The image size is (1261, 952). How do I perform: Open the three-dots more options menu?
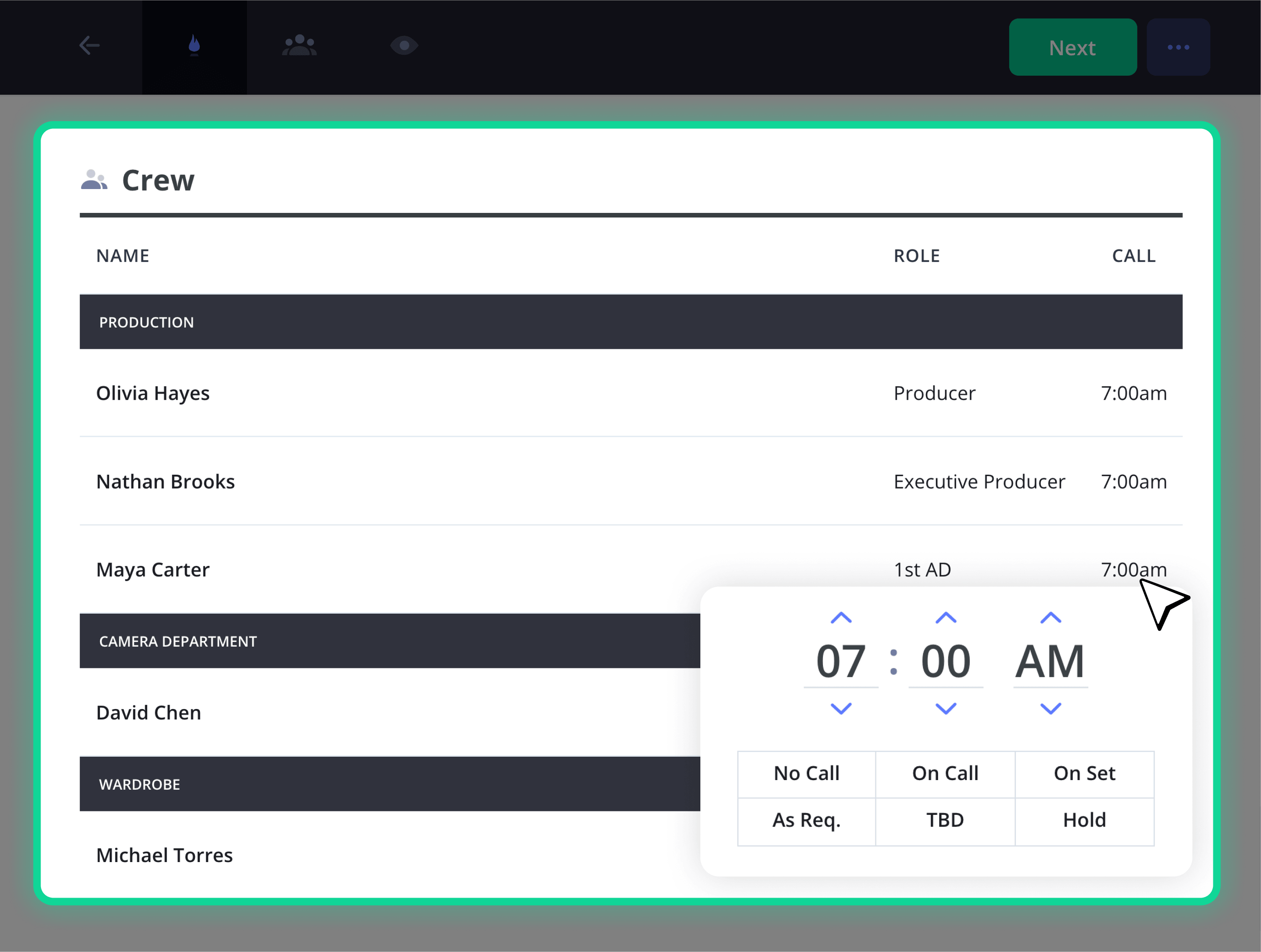click(x=1178, y=47)
